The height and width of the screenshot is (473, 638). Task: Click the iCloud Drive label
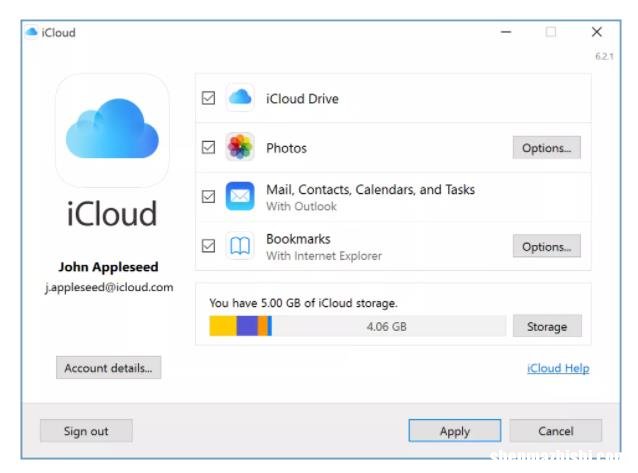302,99
